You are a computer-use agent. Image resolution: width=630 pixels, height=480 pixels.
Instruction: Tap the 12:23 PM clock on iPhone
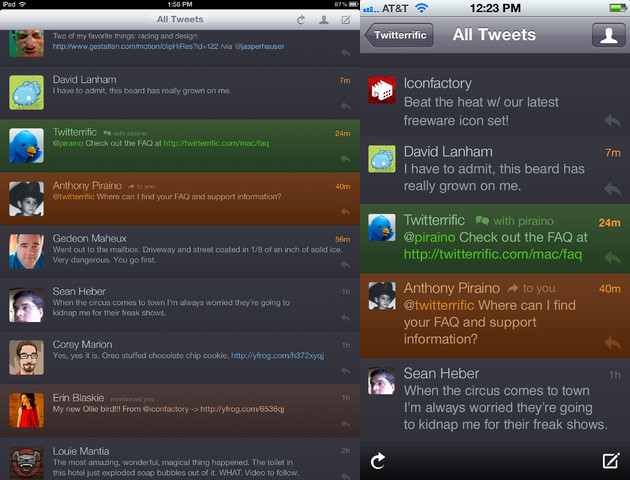(x=495, y=8)
